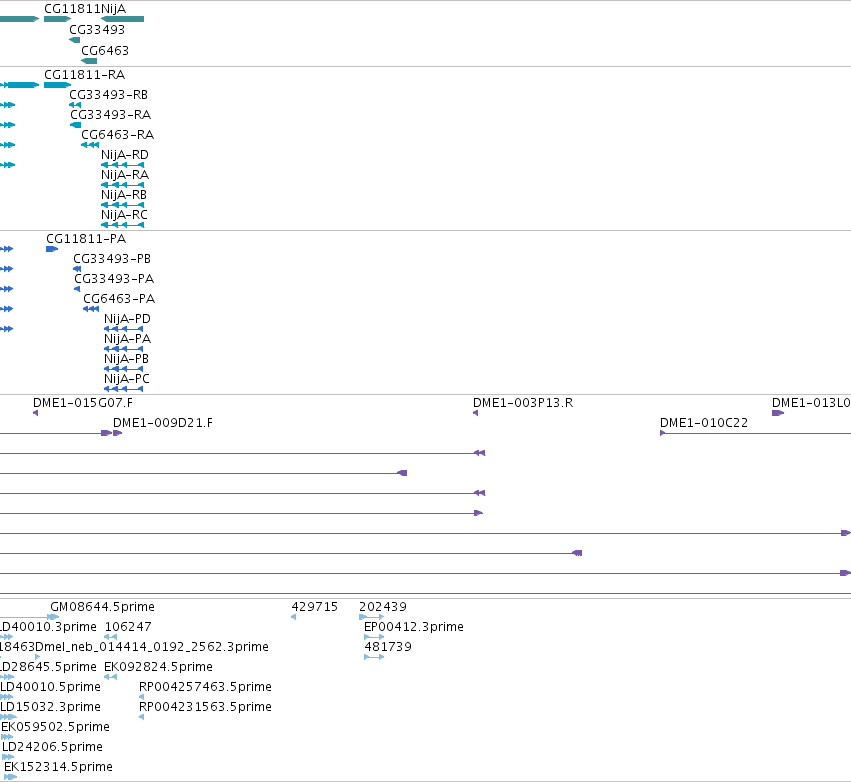The height and width of the screenshot is (782, 851).
Task: Select the LD15032.3prime EST label
Action: point(50,707)
